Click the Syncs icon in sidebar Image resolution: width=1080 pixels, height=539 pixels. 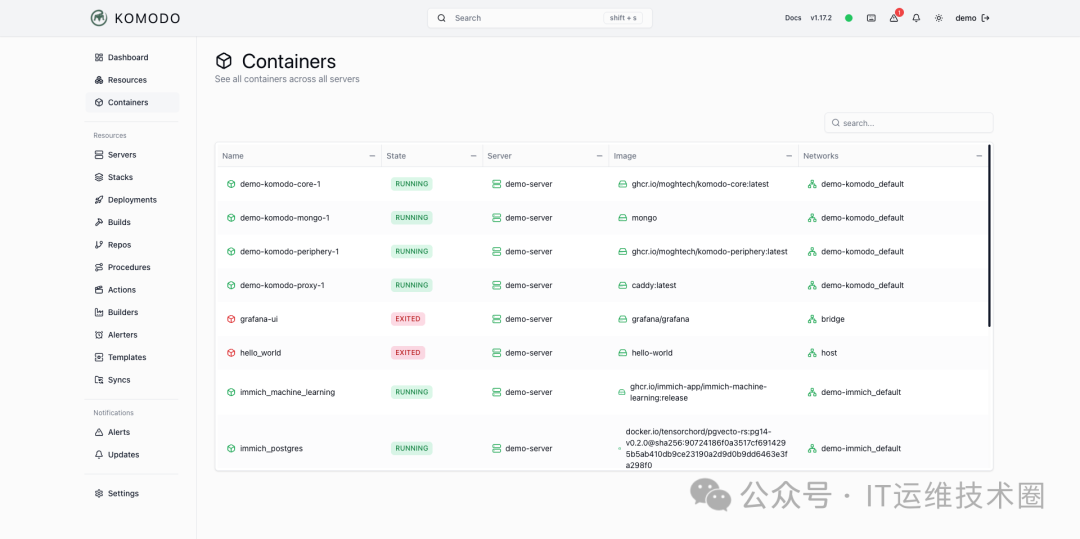click(x=99, y=380)
